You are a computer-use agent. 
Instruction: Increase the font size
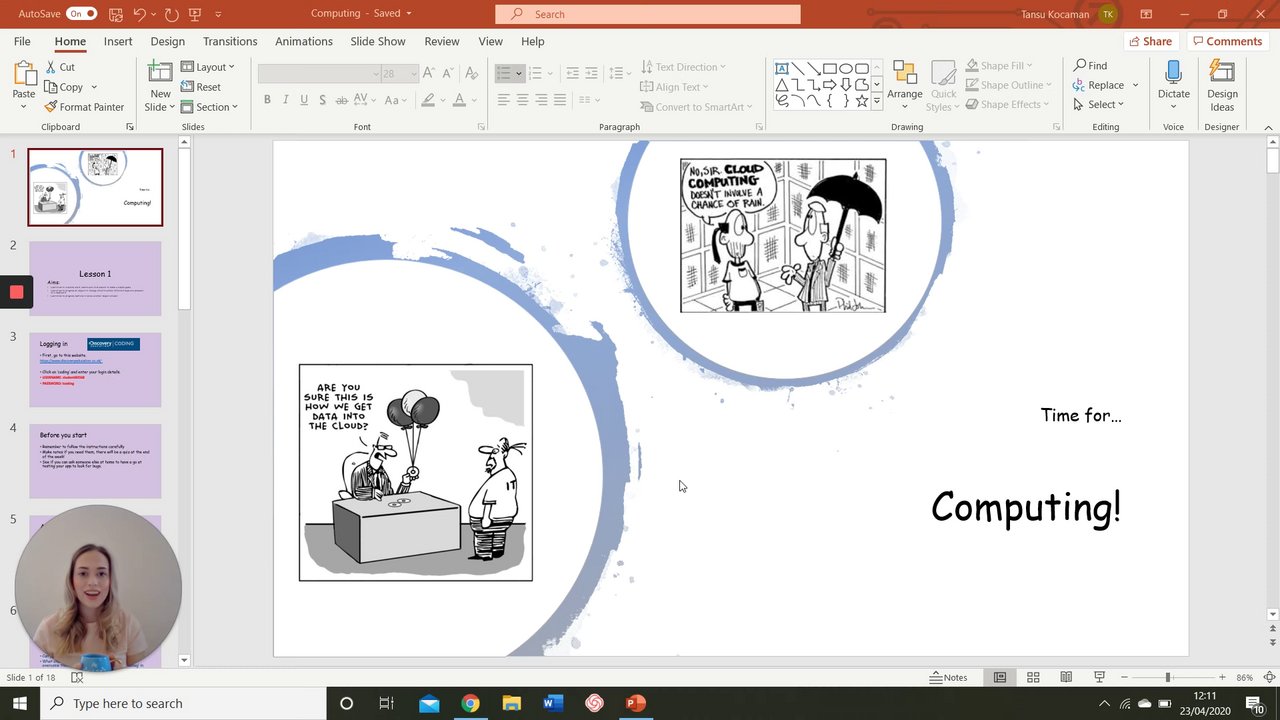point(428,73)
